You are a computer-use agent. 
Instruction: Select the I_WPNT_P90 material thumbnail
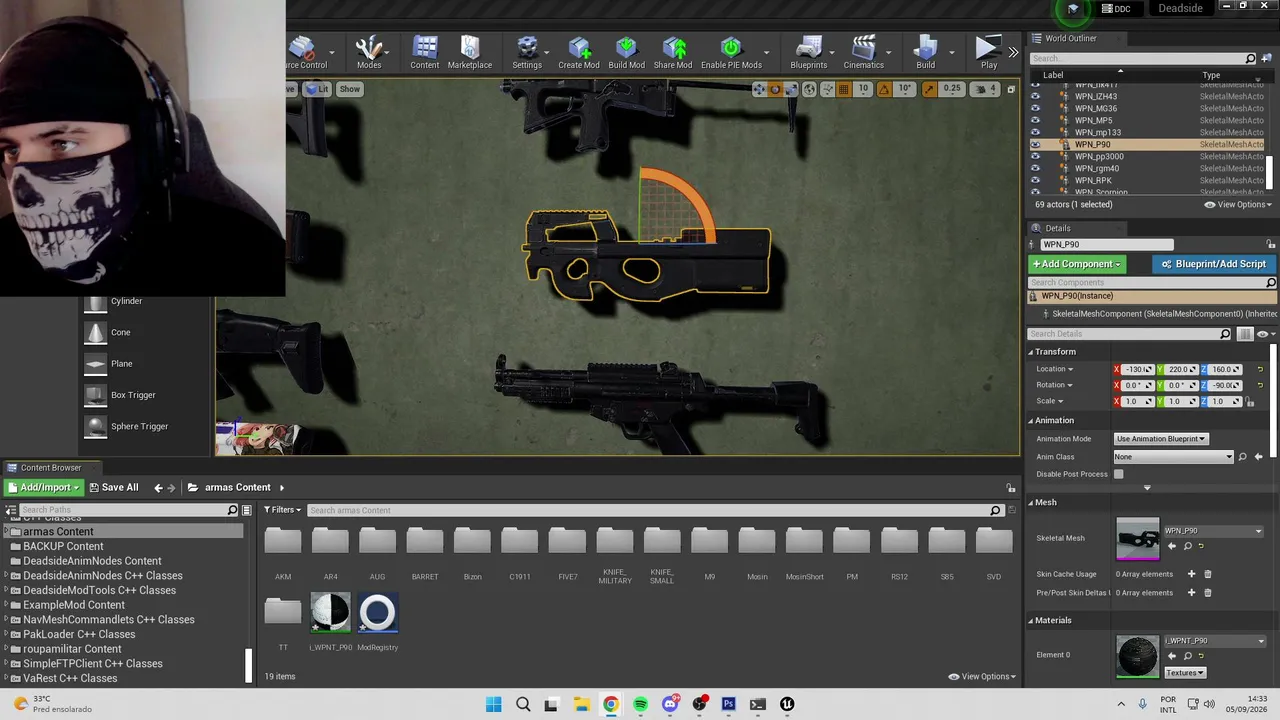coord(330,613)
